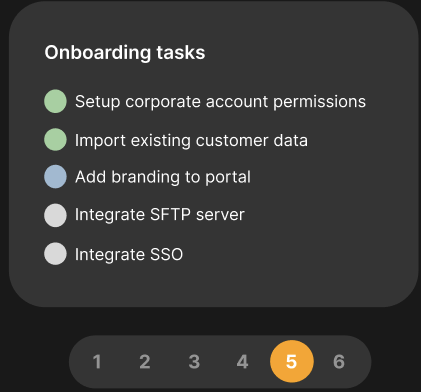Open the Add branding to portal task
This screenshot has width=421, height=392.
163,177
